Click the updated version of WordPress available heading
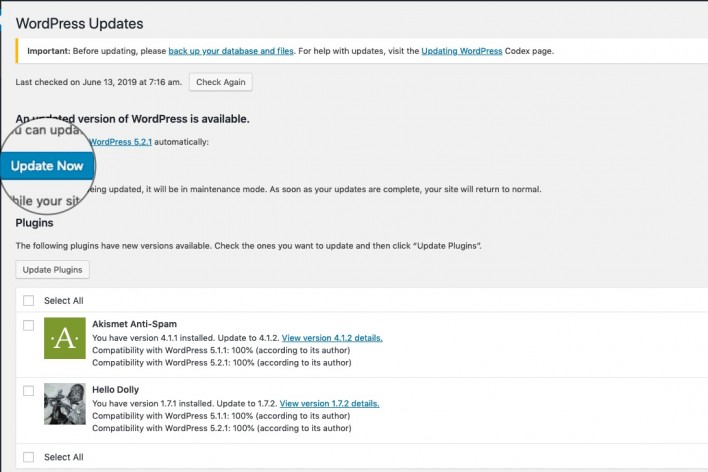The image size is (708, 472). pyautogui.click(x=132, y=119)
